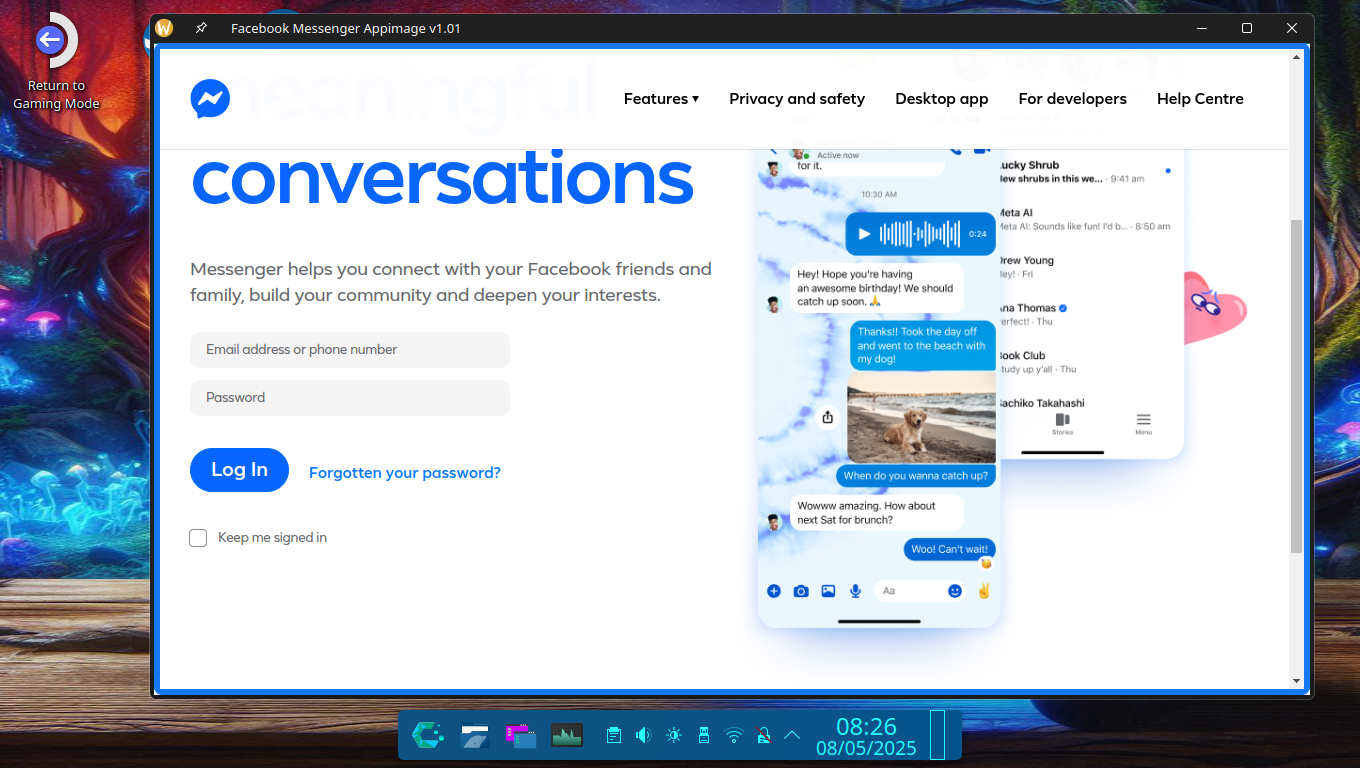Click the scrollbar down arrow
Image resolution: width=1360 pixels, height=768 pixels.
pos(1297,681)
